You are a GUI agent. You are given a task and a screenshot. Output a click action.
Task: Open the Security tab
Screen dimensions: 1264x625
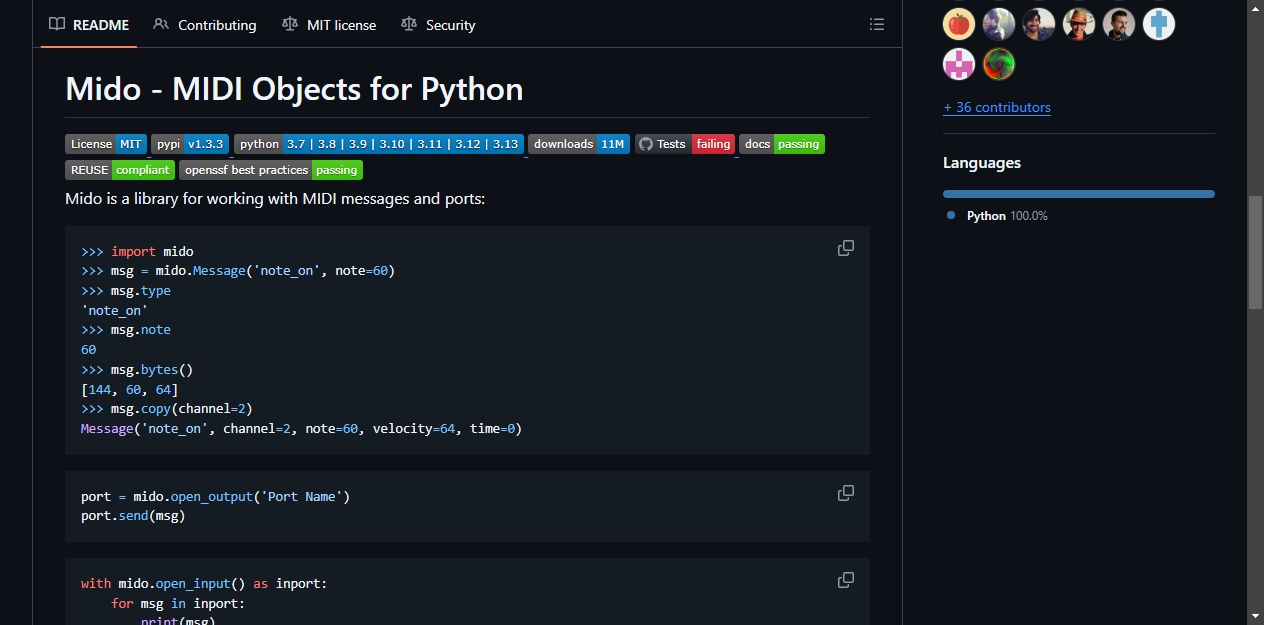(438, 25)
